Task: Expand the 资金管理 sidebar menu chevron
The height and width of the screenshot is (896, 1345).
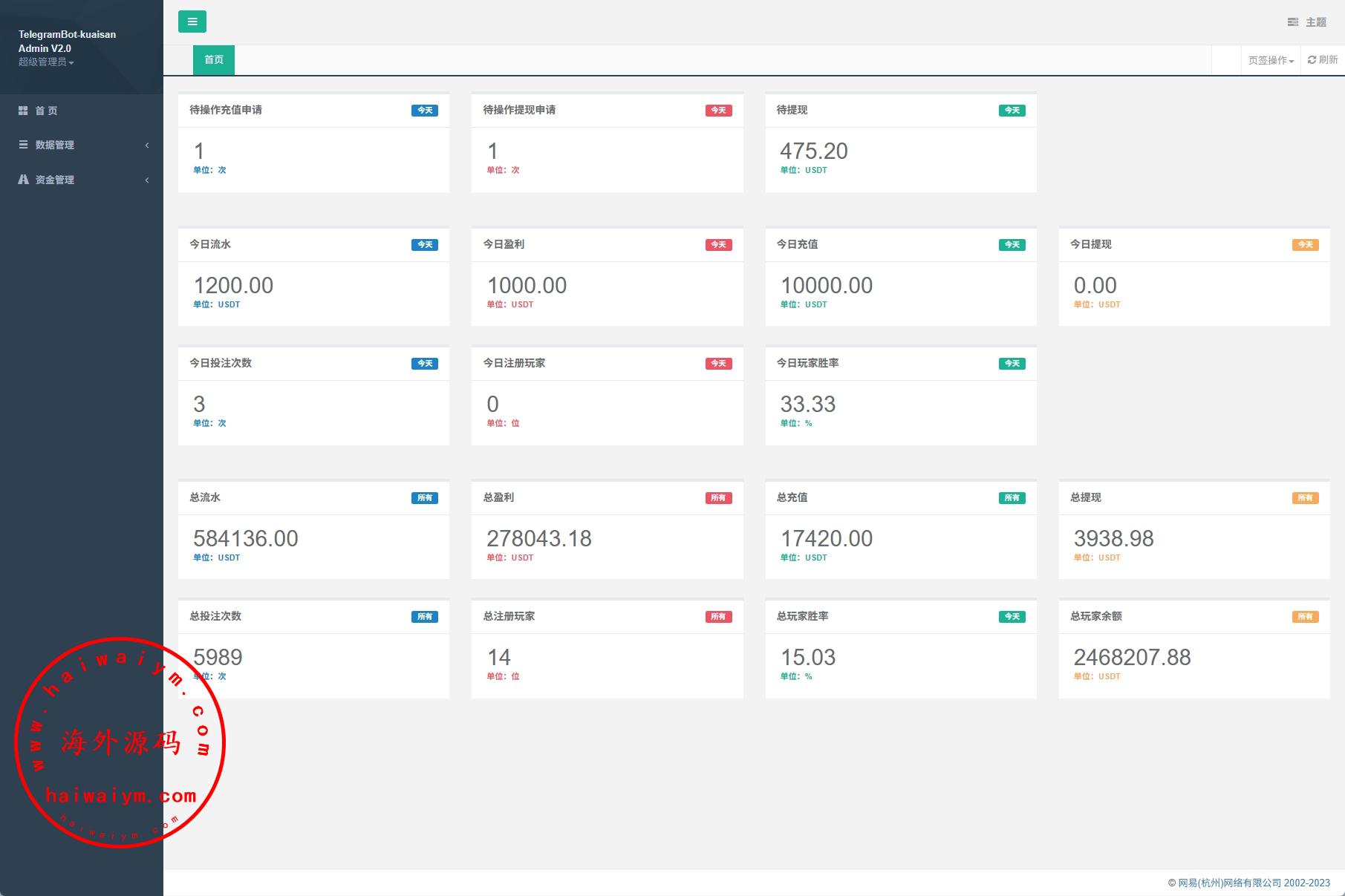Action: (147, 180)
